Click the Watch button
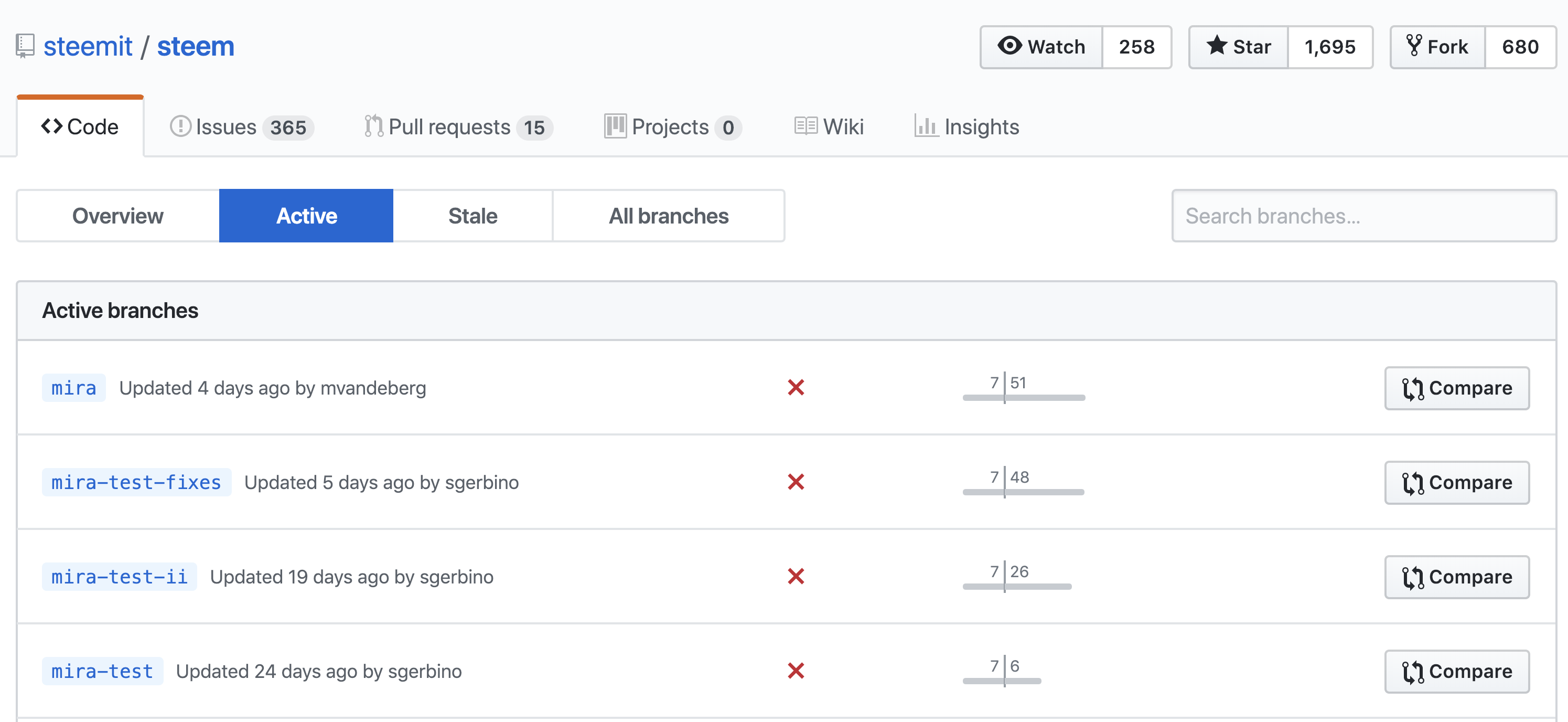Viewport: 1568px width, 722px height. point(1041,47)
